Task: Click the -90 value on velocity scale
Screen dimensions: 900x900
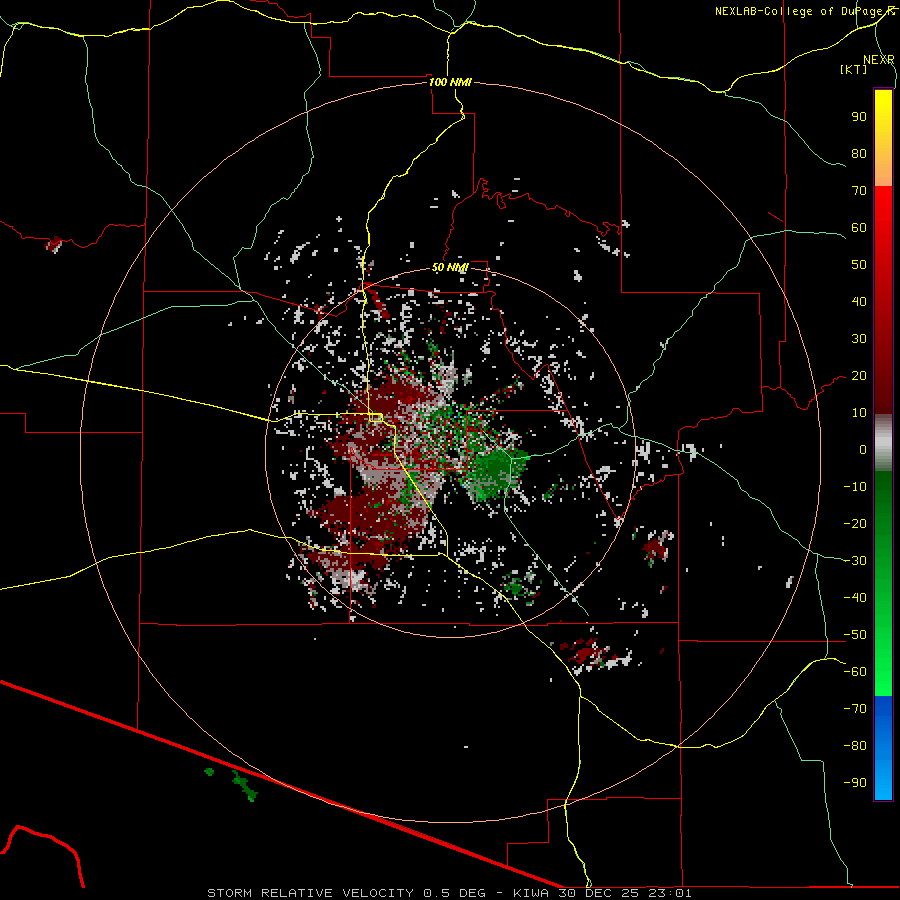Action: (855, 783)
